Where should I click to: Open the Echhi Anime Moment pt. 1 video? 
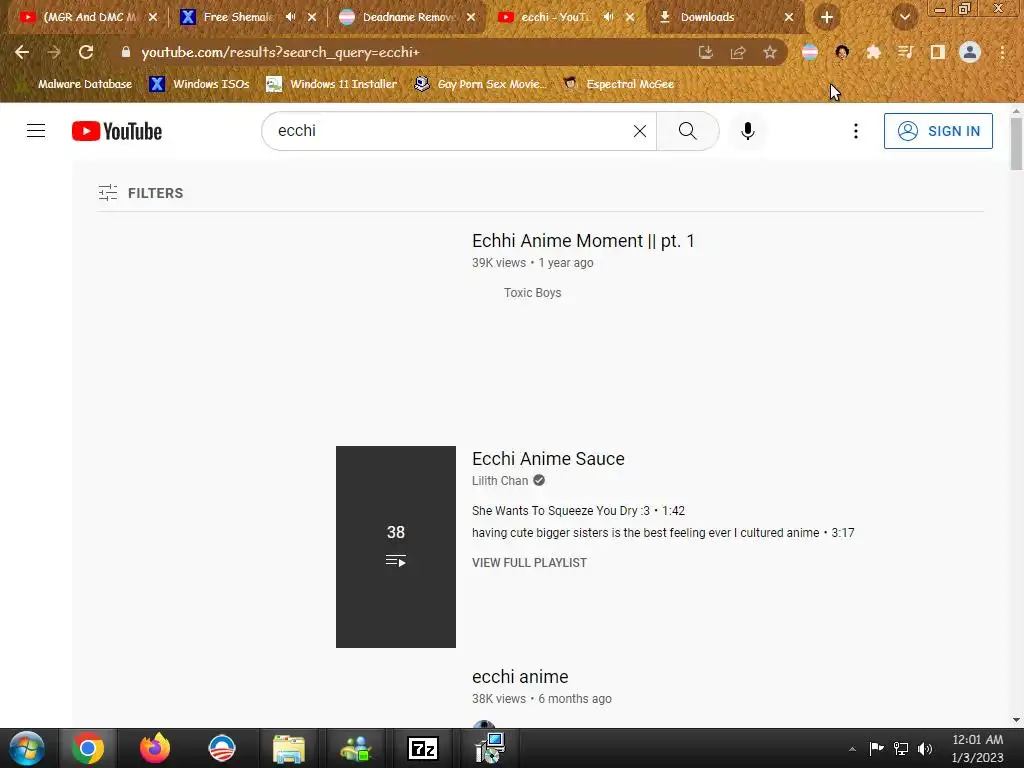(x=583, y=241)
